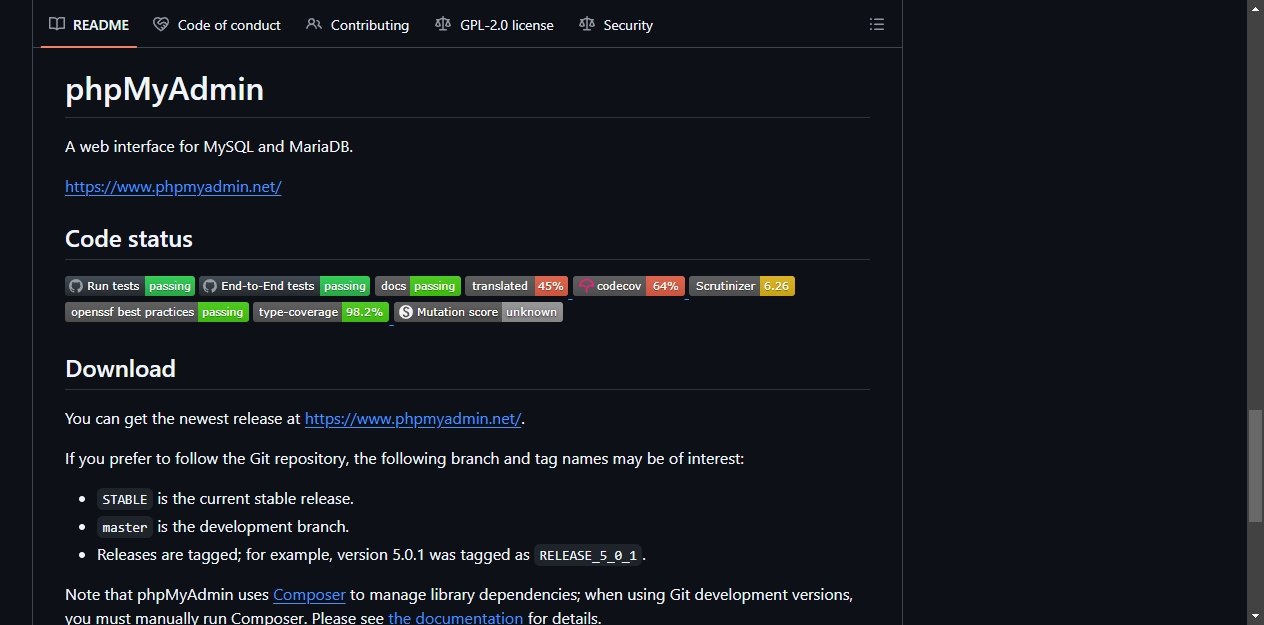Click the phpMyAdmin heading
Viewport: 1264px width, 625px height.
165,90
